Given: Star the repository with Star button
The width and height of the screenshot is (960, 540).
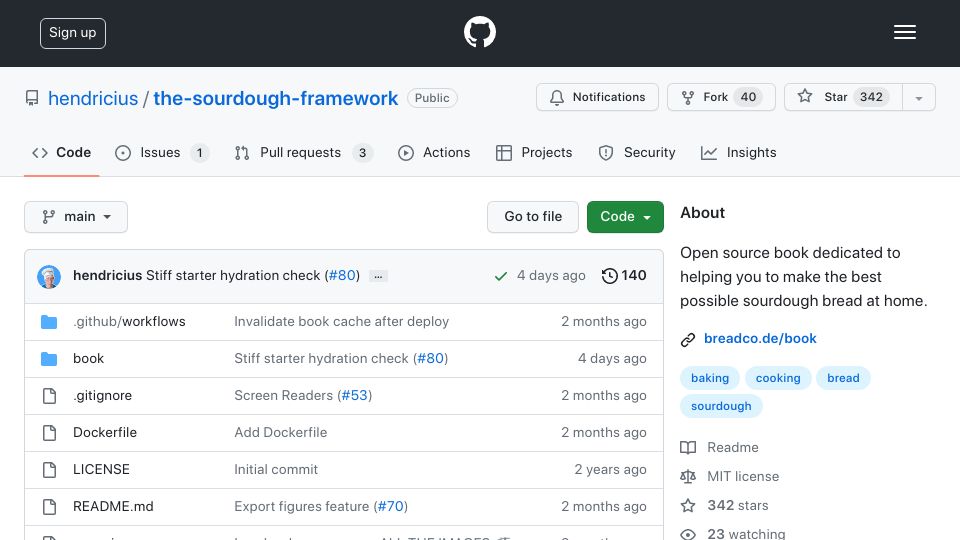Looking at the screenshot, I should (x=843, y=97).
